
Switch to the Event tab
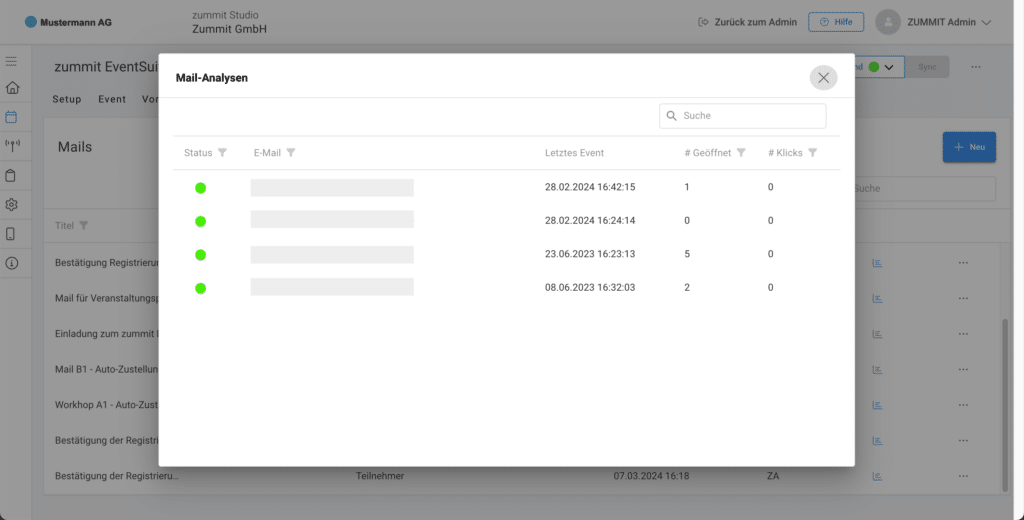click(x=112, y=100)
